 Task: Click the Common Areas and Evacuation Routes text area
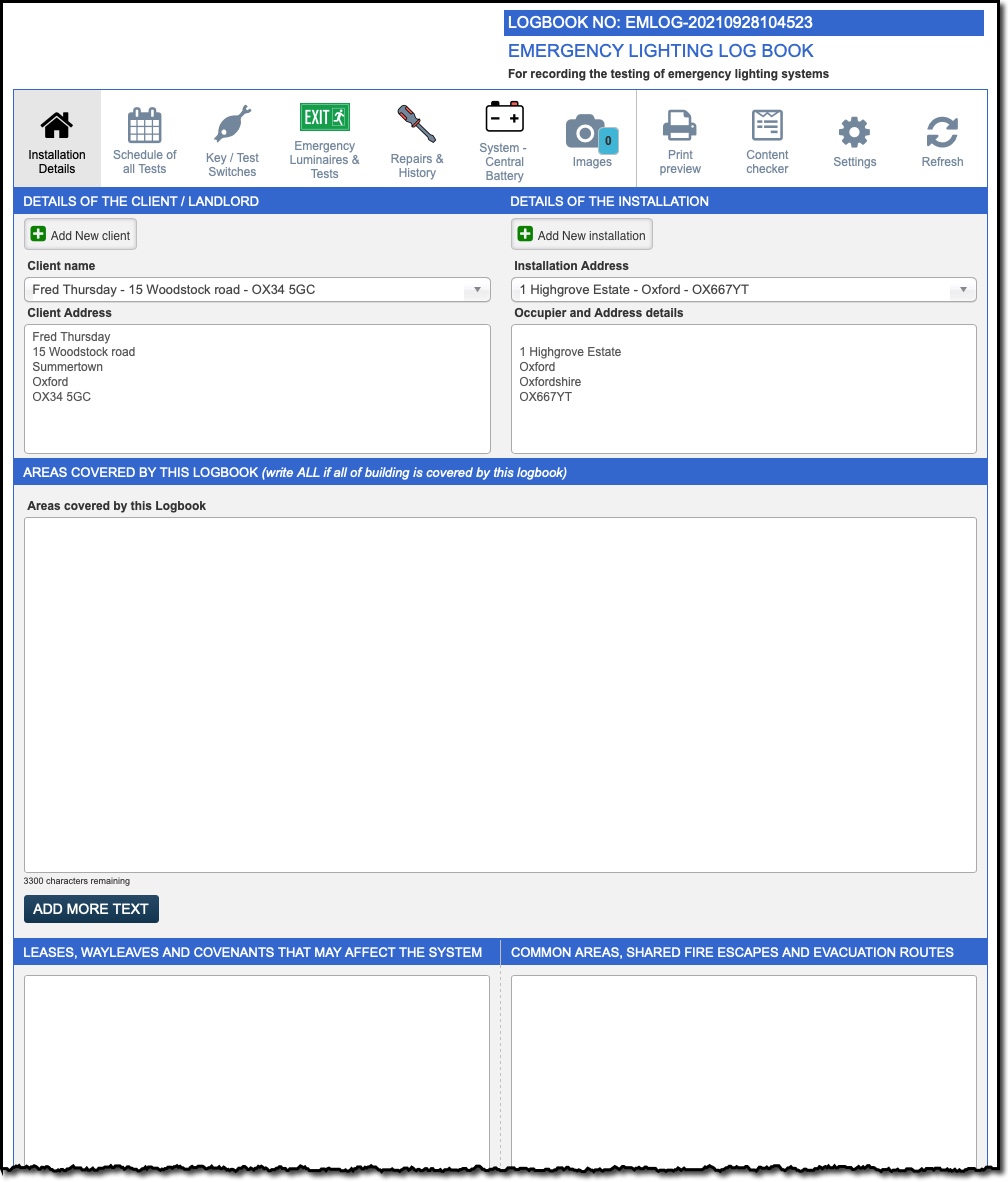(743, 1070)
